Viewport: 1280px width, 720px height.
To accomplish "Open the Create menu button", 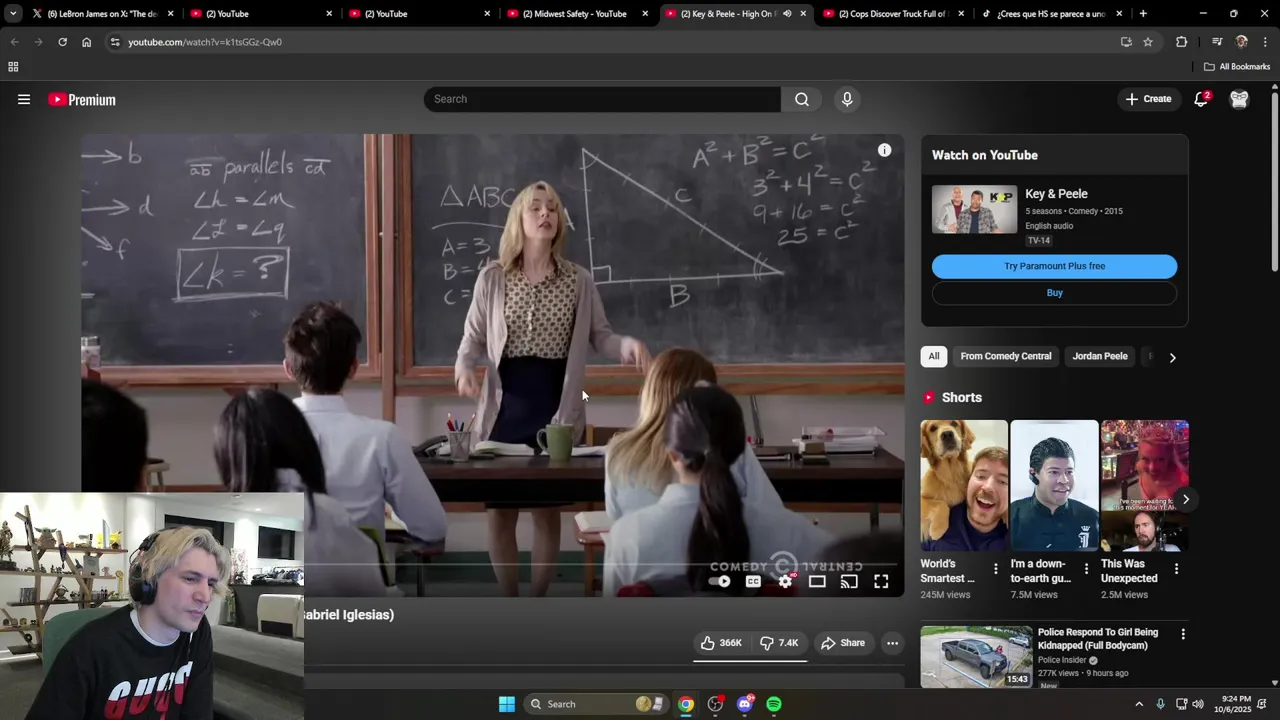I will pos(1148,99).
